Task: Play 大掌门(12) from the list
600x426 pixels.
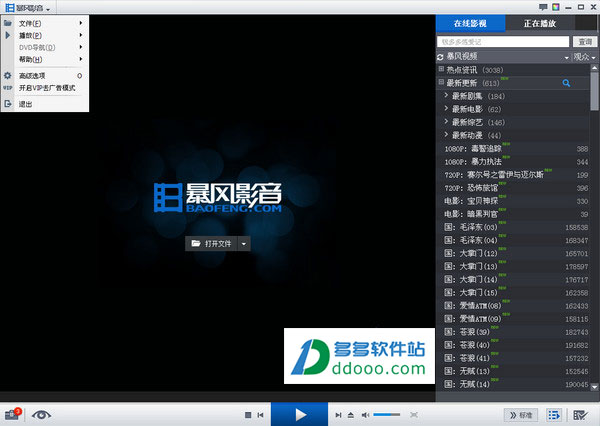Action: click(x=513, y=253)
